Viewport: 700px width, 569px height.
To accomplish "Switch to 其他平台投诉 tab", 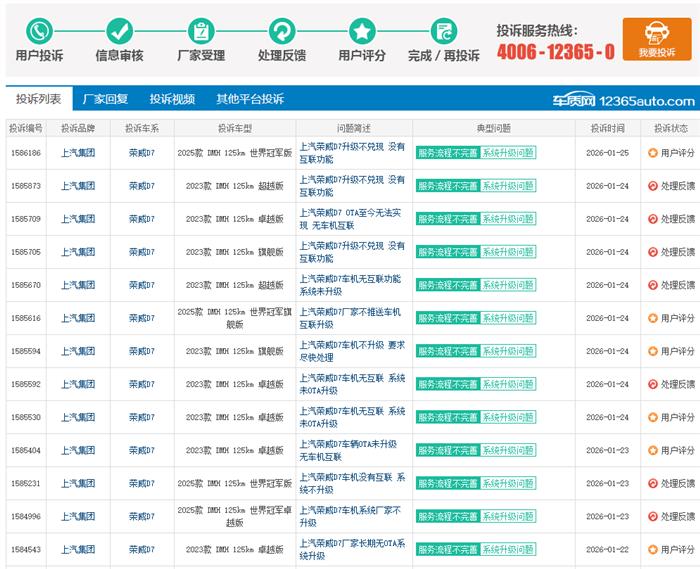I will click(250, 99).
